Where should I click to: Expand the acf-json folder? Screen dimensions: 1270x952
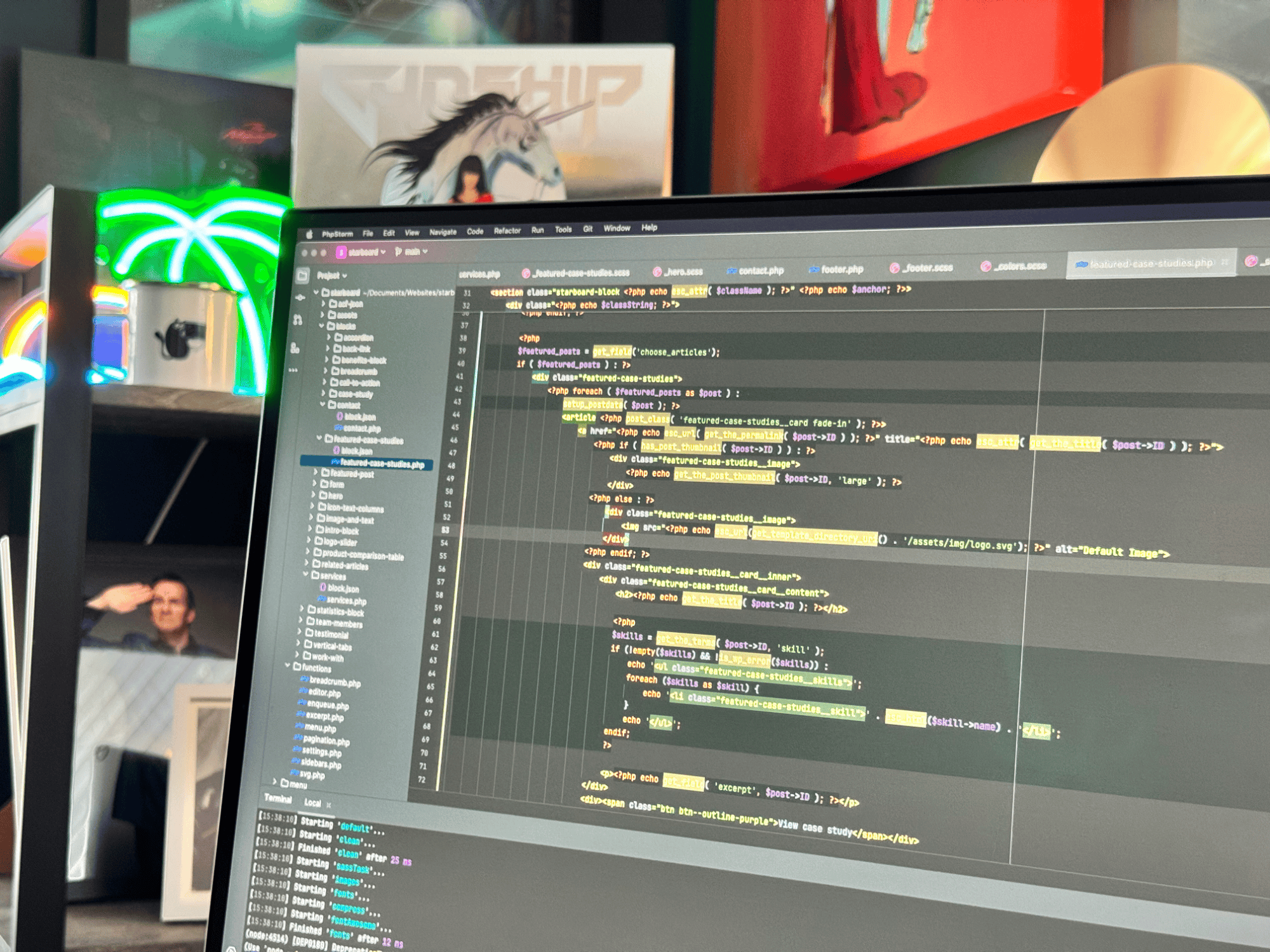pyautogui.click(x=323, y=304)
